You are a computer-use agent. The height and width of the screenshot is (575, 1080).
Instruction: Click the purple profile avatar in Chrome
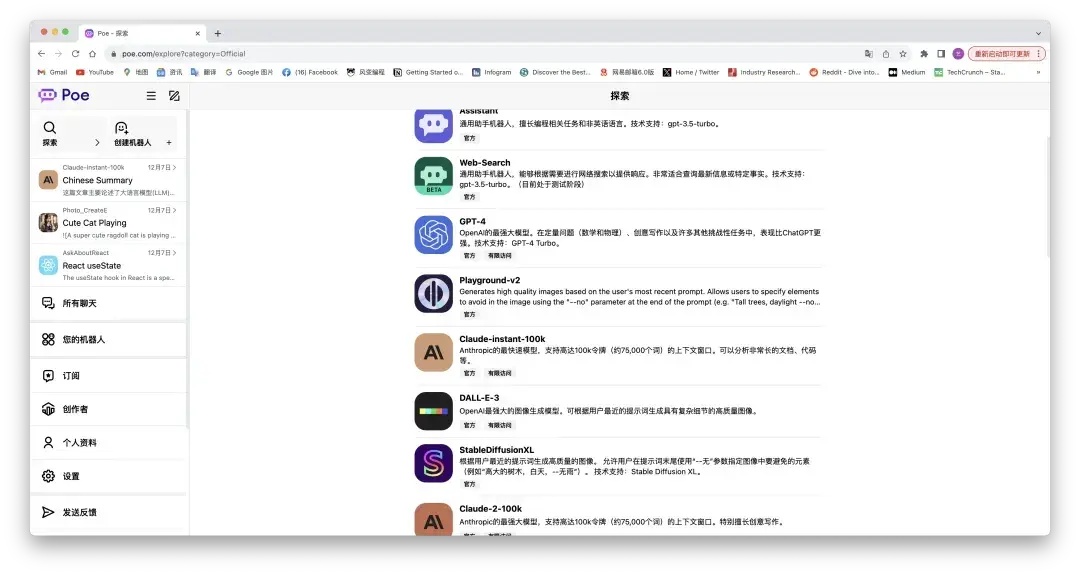click(958, 54)
